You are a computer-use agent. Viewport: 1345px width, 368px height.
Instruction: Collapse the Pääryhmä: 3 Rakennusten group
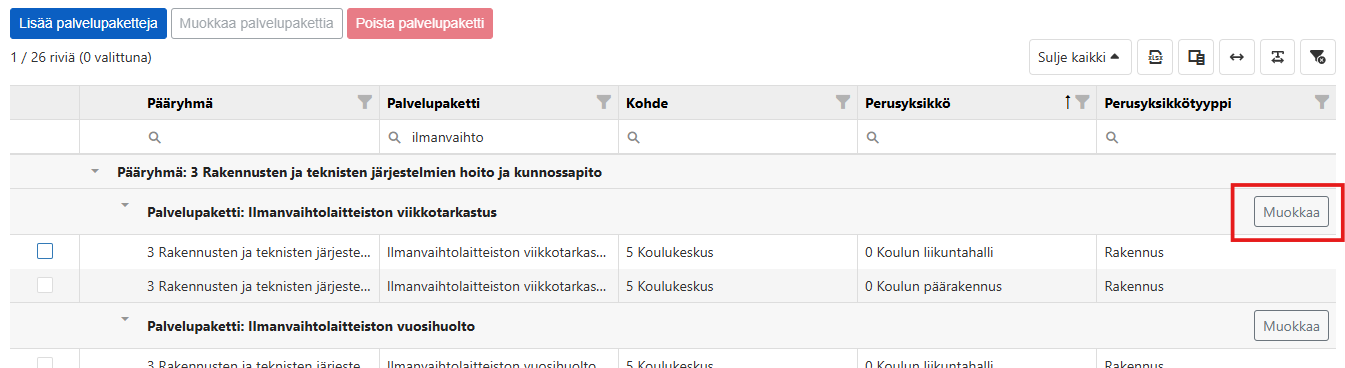pos(95,172)
